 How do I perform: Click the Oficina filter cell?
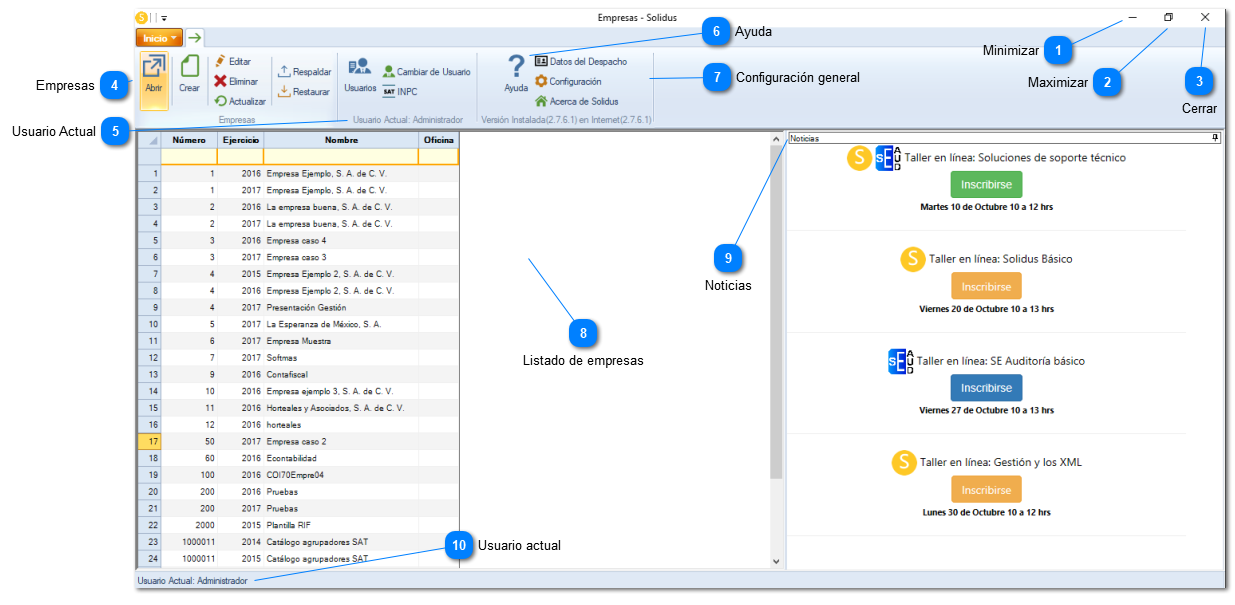point(439,157)
